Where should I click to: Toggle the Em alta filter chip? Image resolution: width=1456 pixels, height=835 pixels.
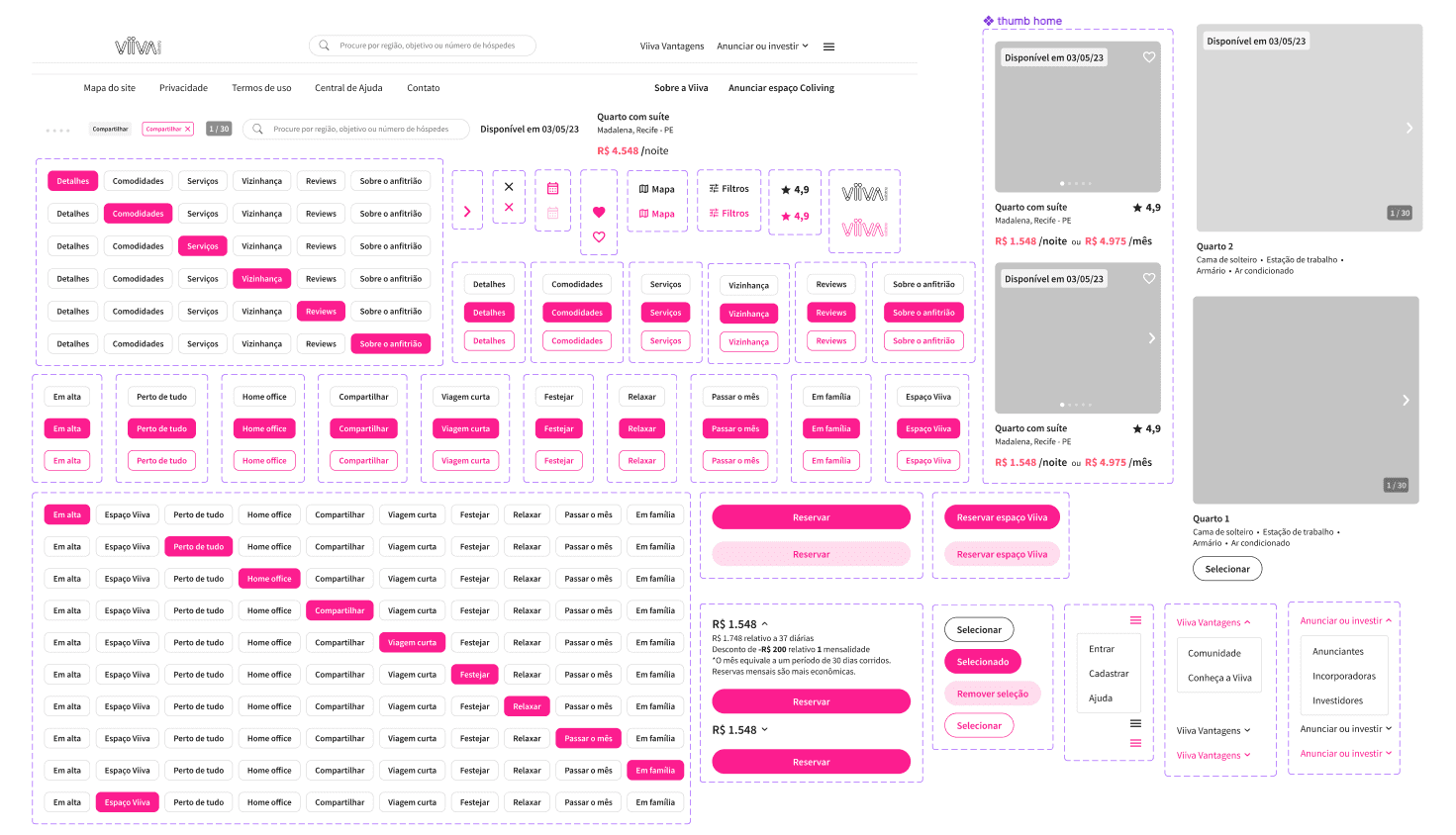point(66,395)
